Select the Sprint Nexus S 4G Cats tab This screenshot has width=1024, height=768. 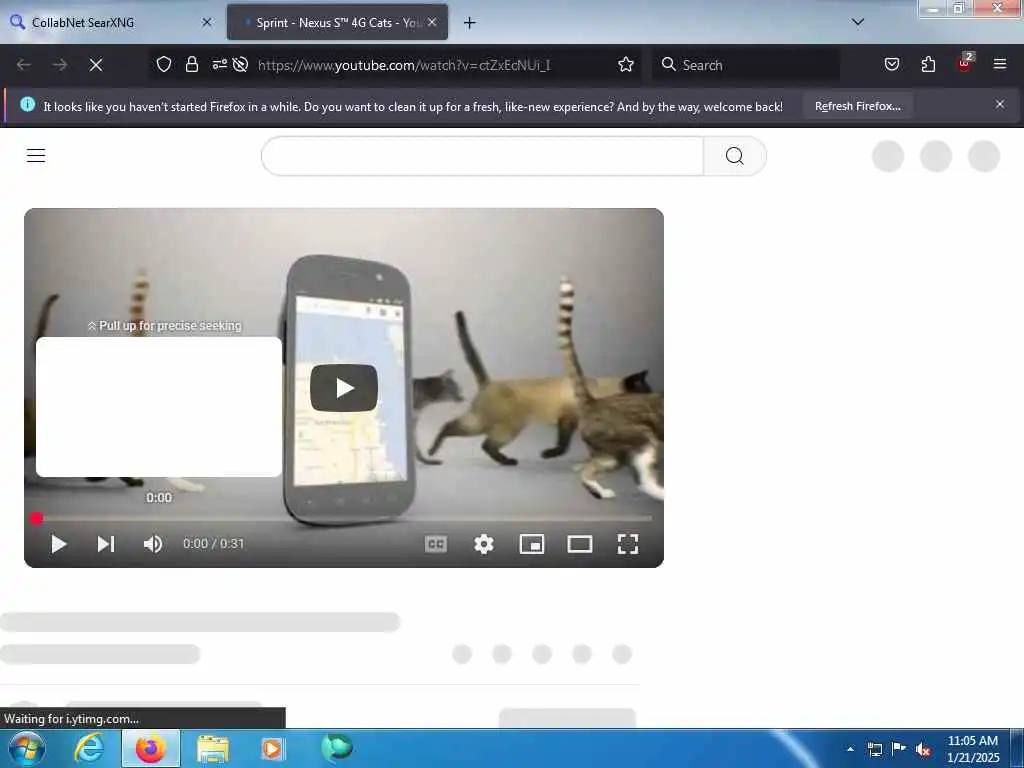(x=337, y=22)
